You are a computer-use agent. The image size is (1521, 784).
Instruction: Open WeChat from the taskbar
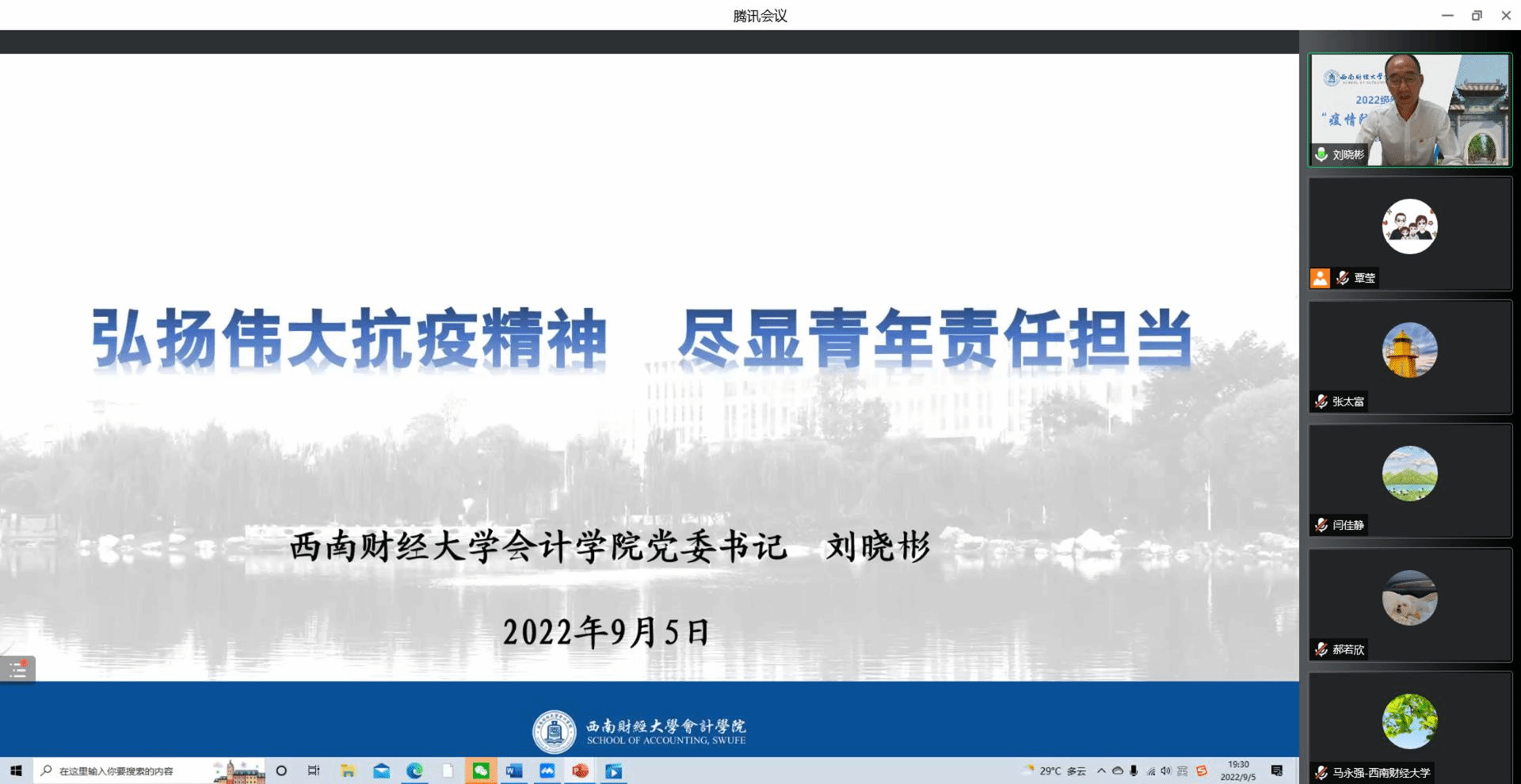pos(481,771)
